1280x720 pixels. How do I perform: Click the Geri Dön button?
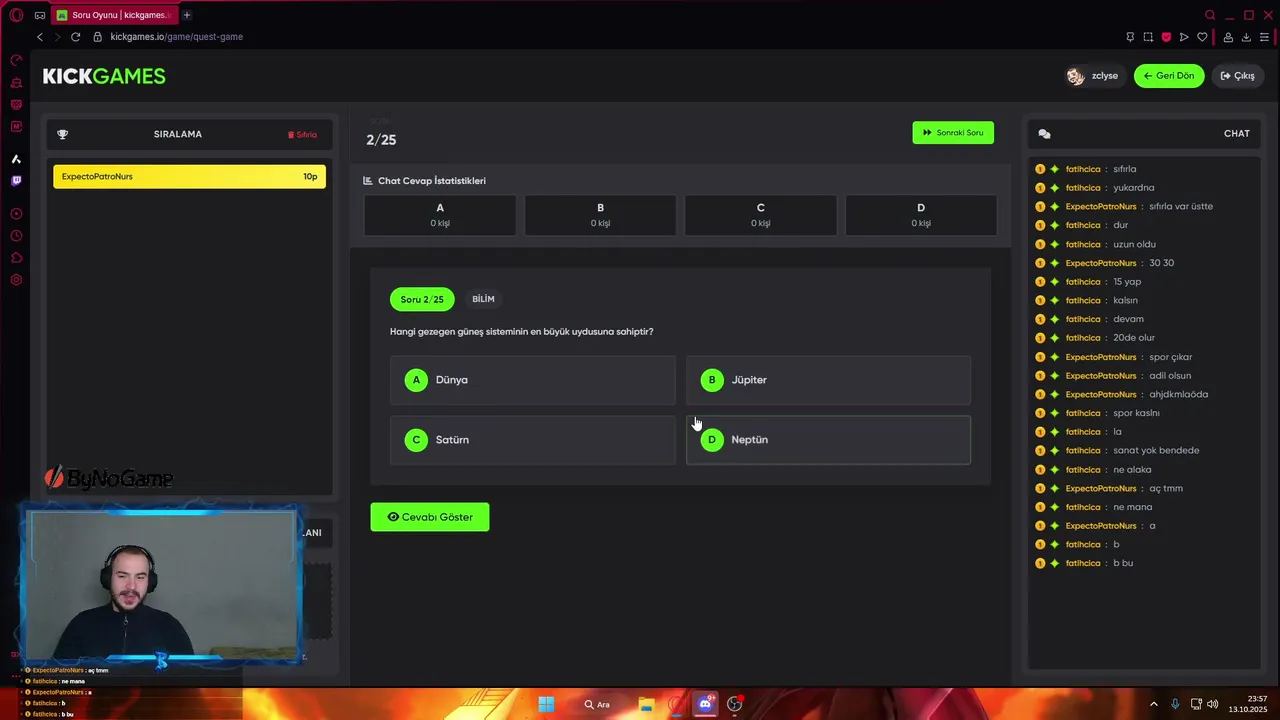1169,76
